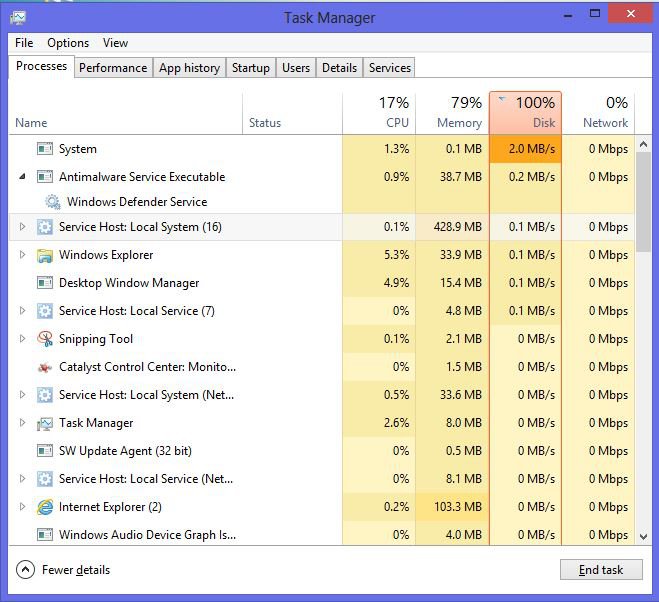Maximize the Task Manager window
659x602 pixels.
595,14
